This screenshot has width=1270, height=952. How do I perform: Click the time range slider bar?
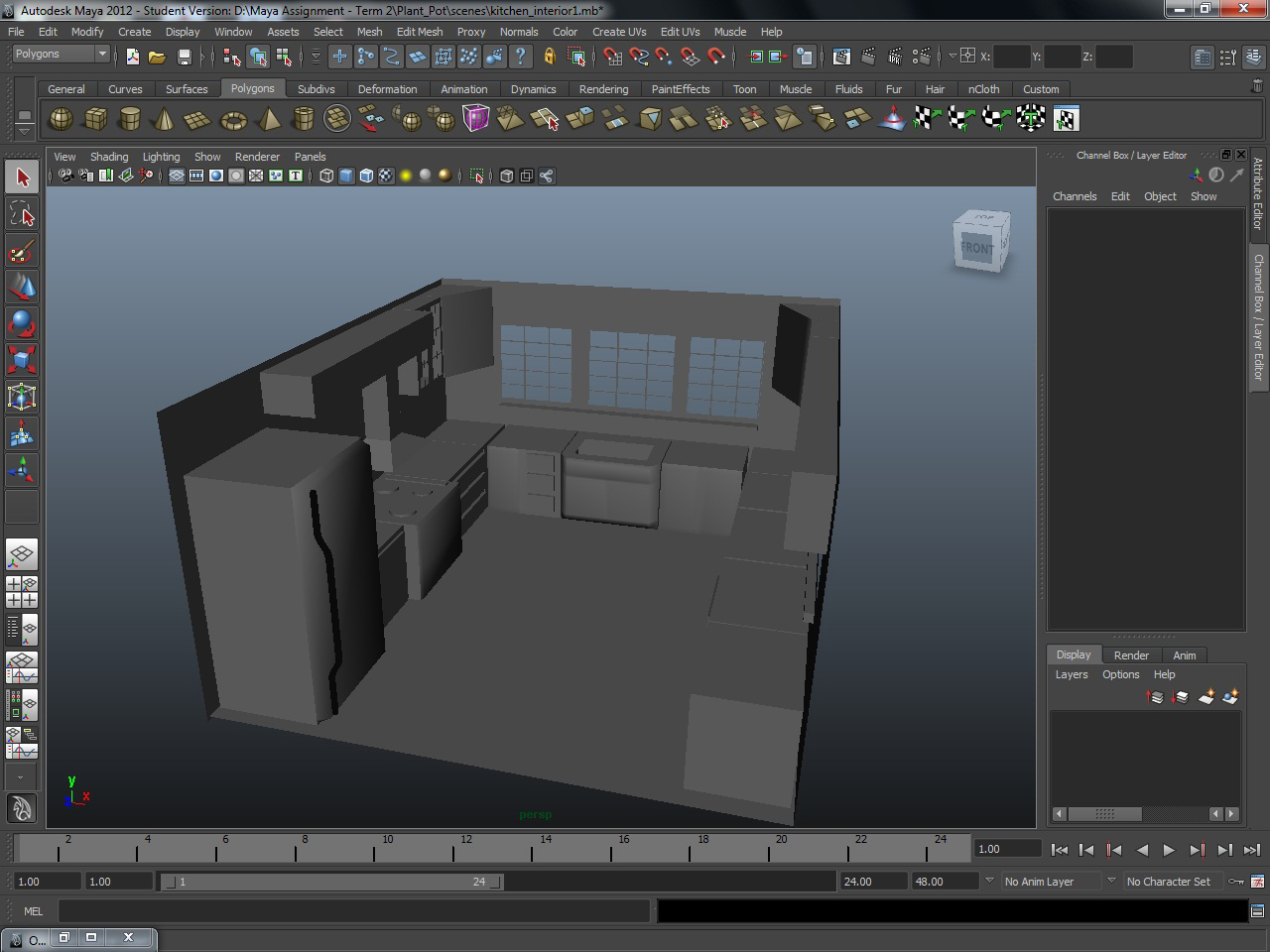(x=330, y=882)
